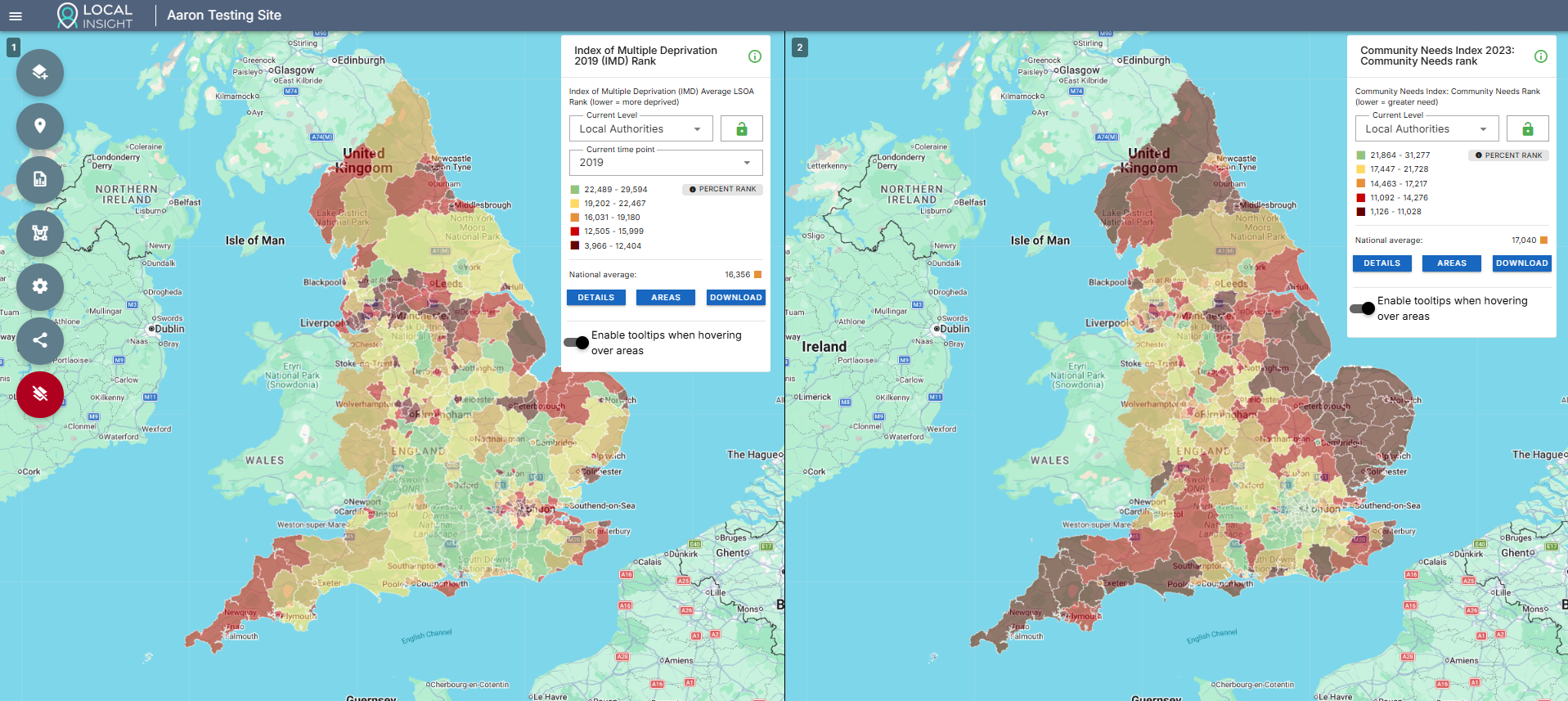This screenshot has height=701, width=1568.
Task: Expand the 2019 time point dropdown
Action: tap(665, 163)
